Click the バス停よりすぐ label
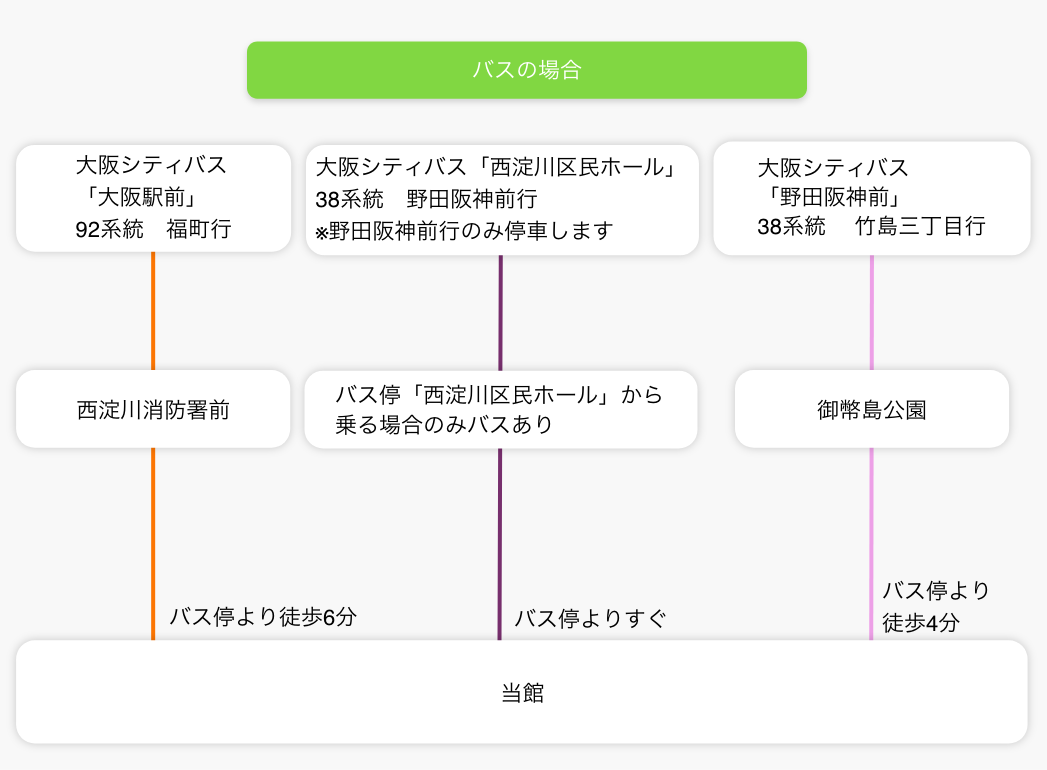Screen dimensions: 1047x770 pyautogui.click(x=590, y=619)
